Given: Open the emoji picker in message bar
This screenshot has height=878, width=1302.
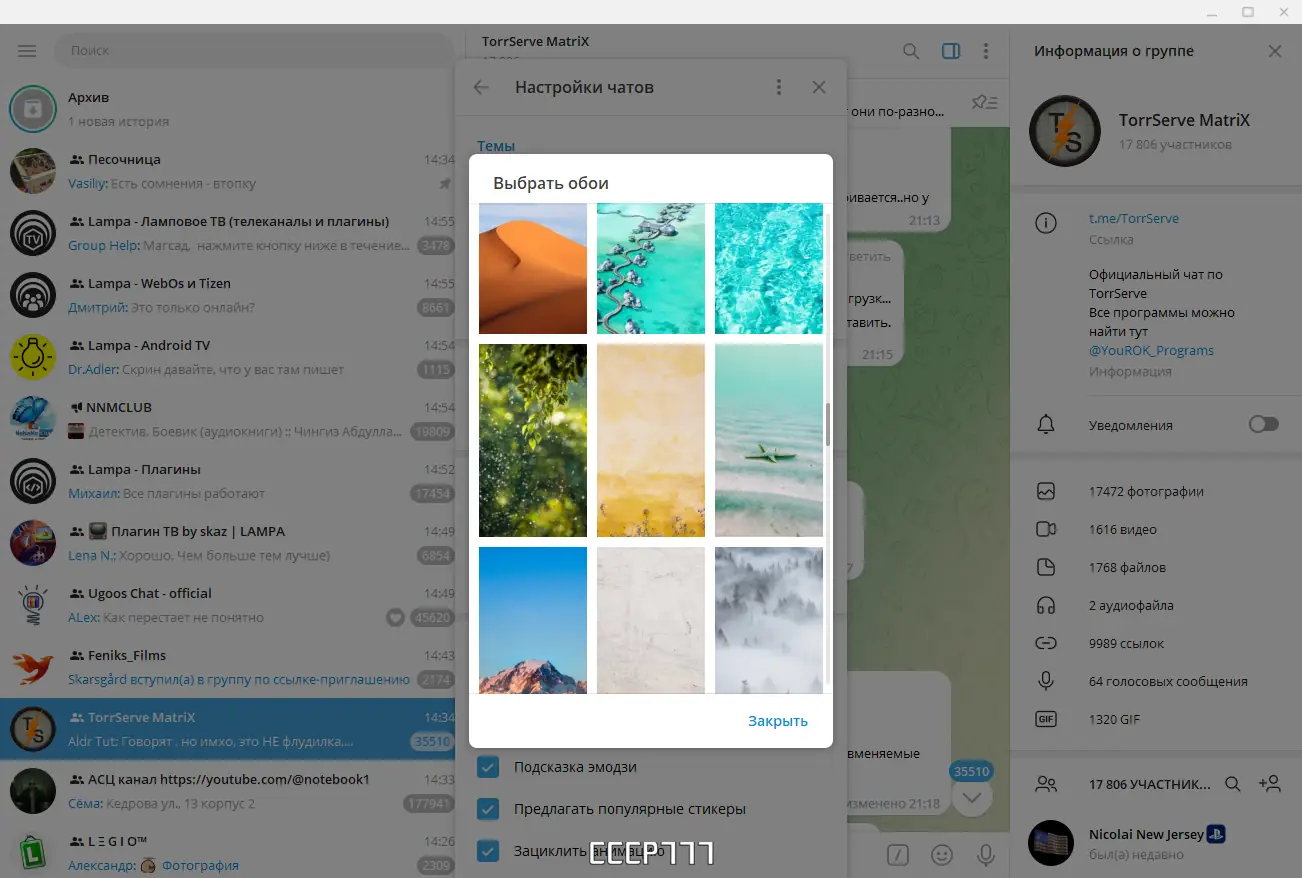Looking at the screenshot, I should 941,855.
